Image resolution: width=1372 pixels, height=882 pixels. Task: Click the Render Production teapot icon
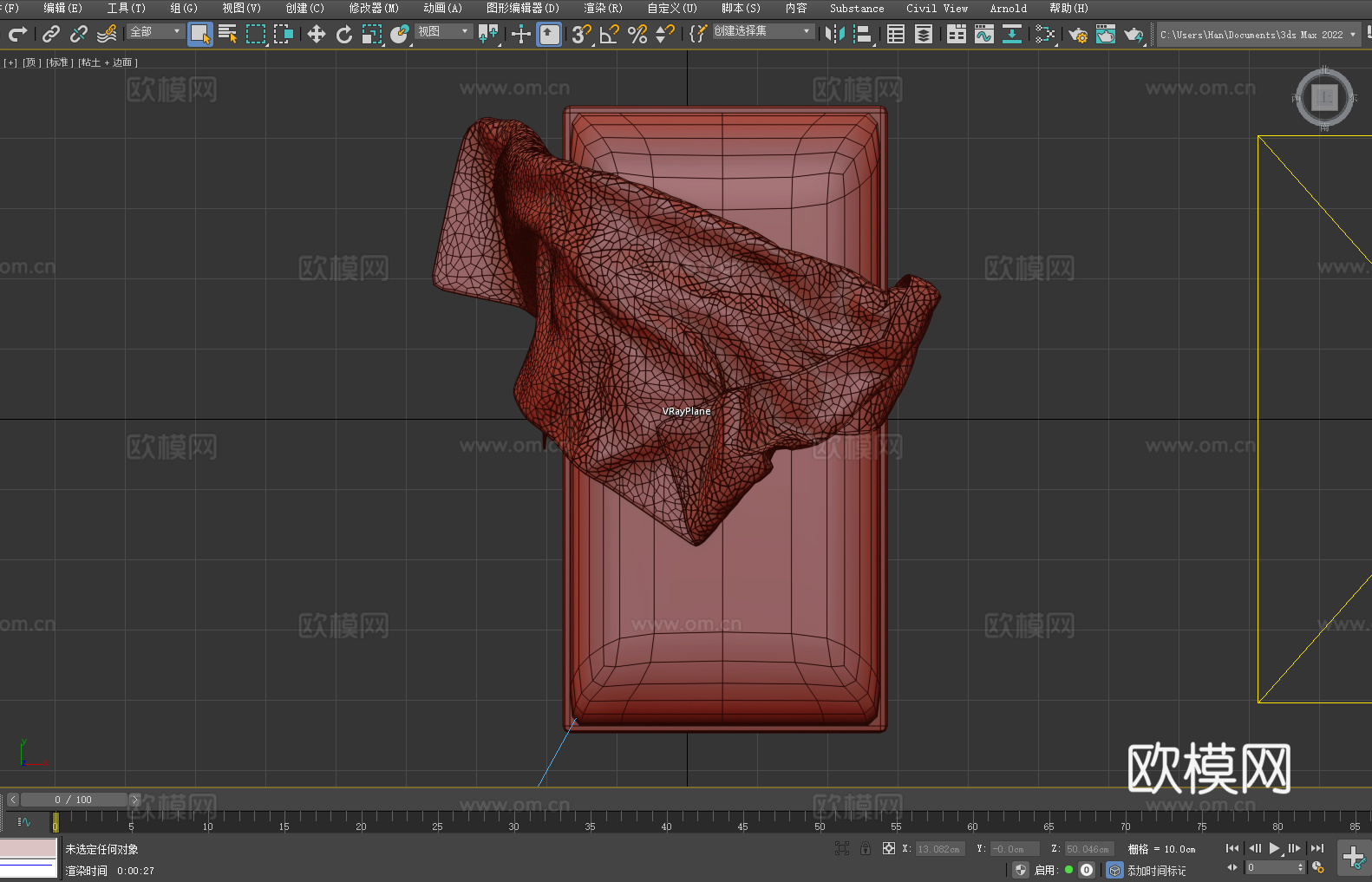point(1134,34)
